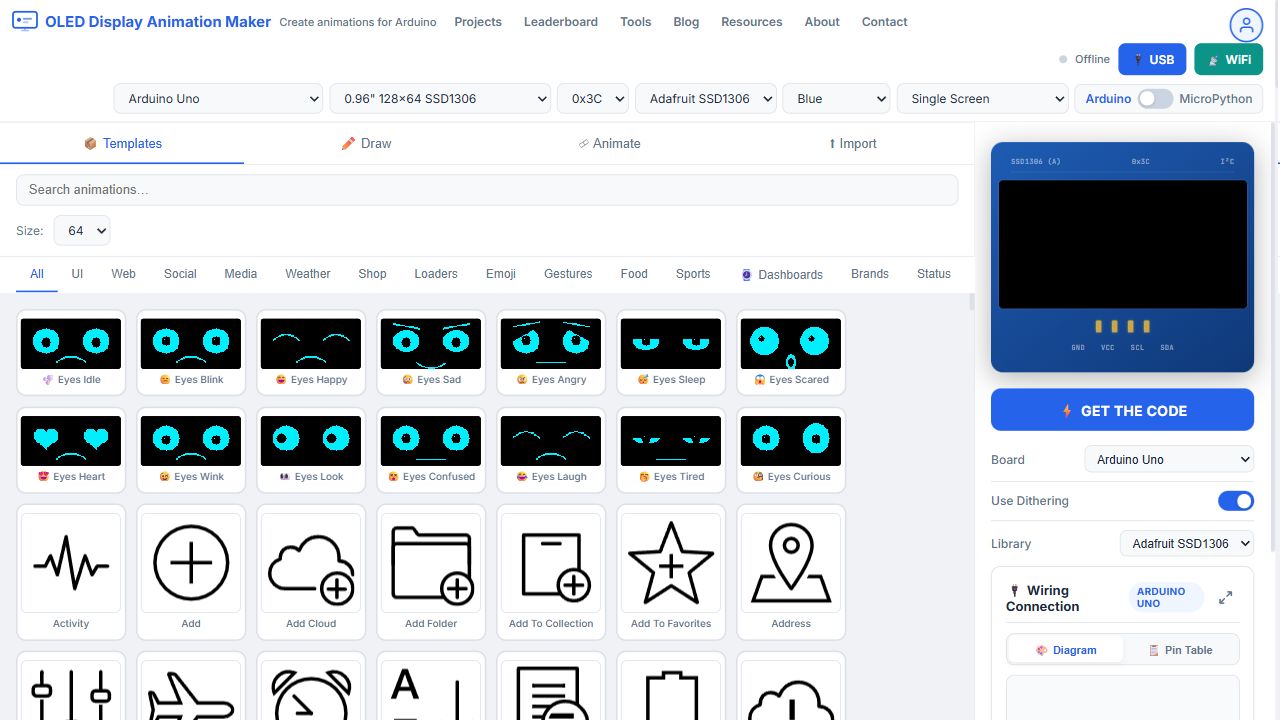This screenshot has height=720, width=1280.
Task: Open the Single Screen dropdown
Action: tap(983, 99)
